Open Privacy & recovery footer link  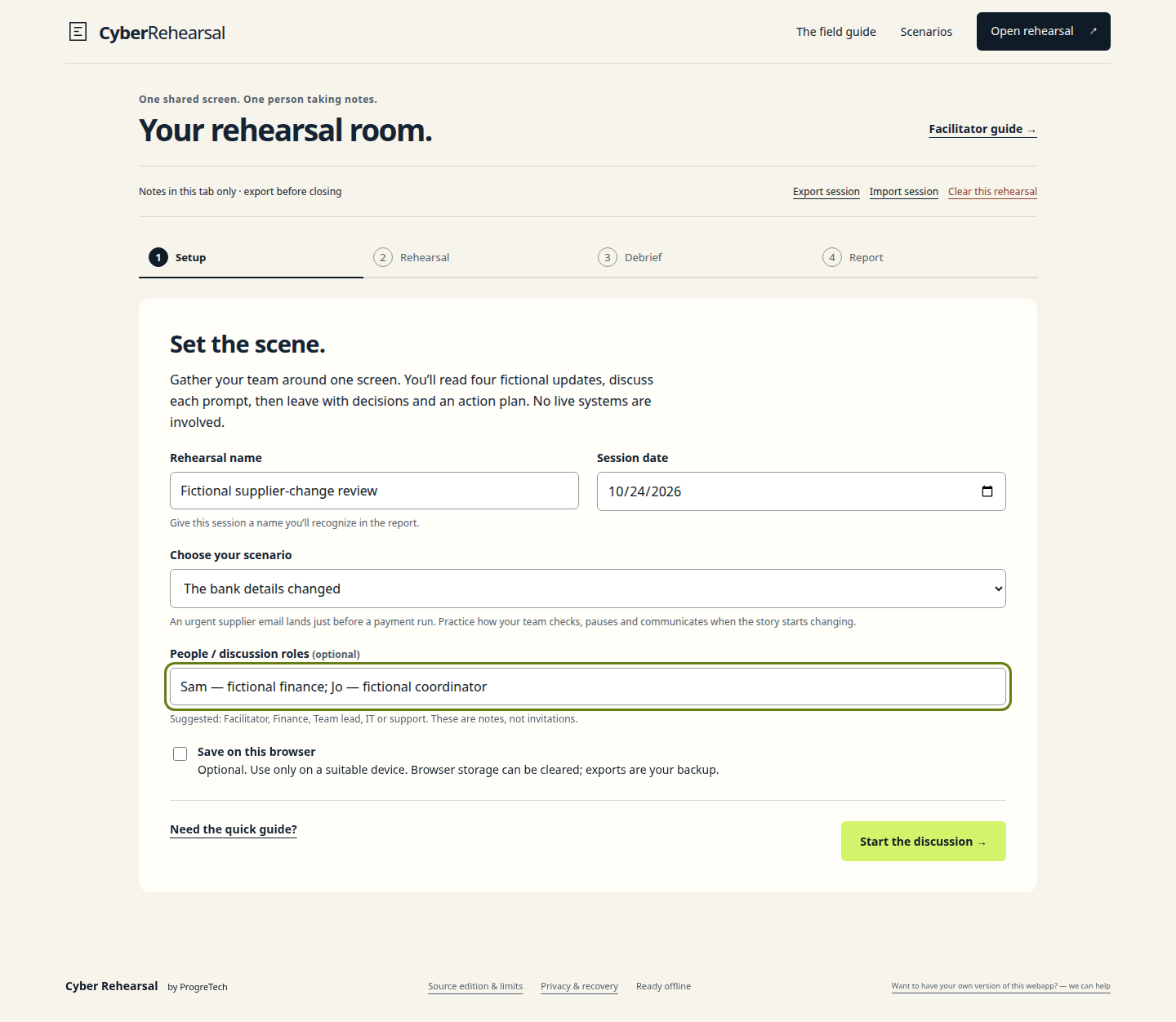(x=579, y=986)
